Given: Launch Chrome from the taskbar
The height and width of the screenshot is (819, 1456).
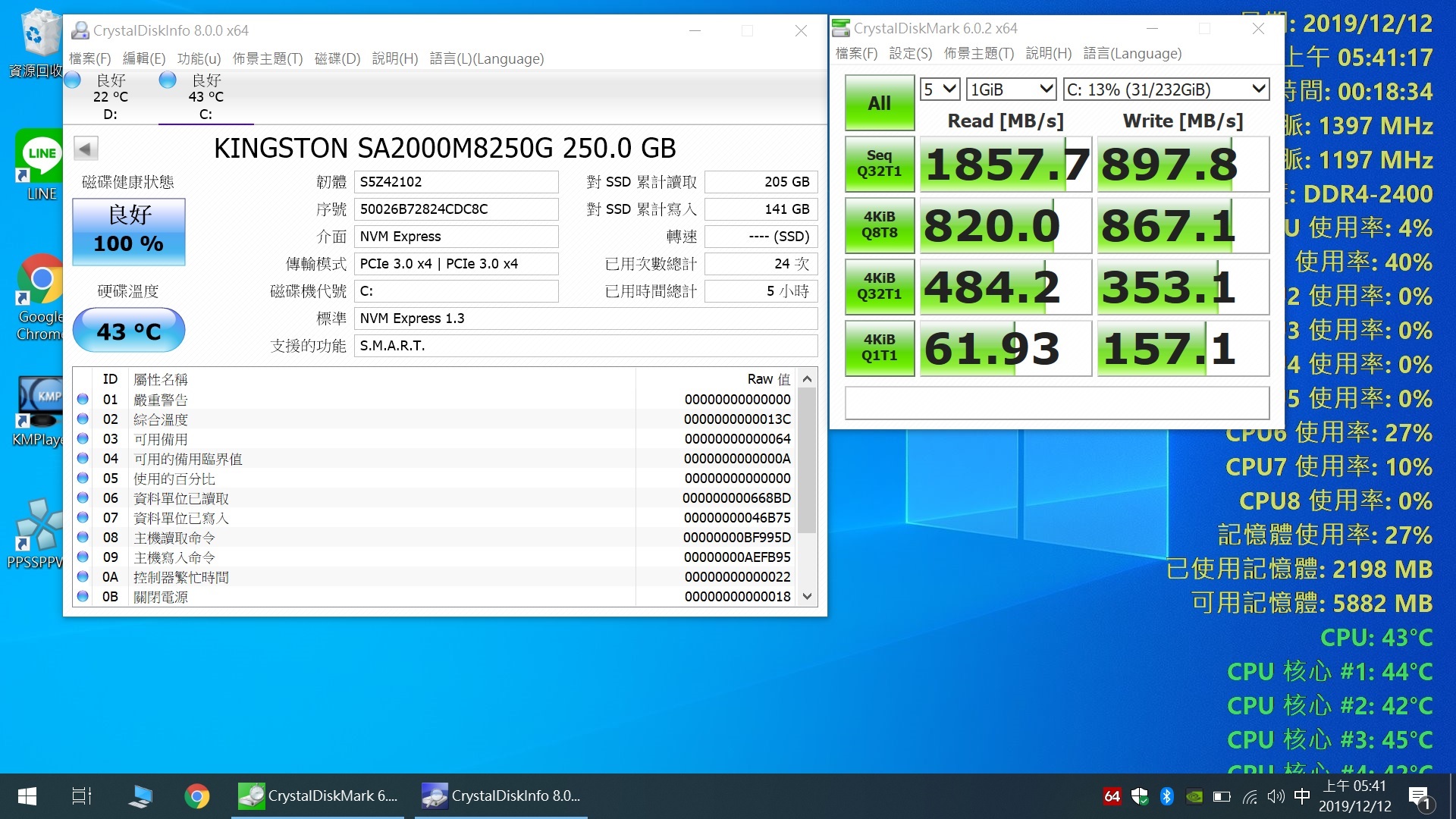Looking at the screenshot, I should pos(197,796).
